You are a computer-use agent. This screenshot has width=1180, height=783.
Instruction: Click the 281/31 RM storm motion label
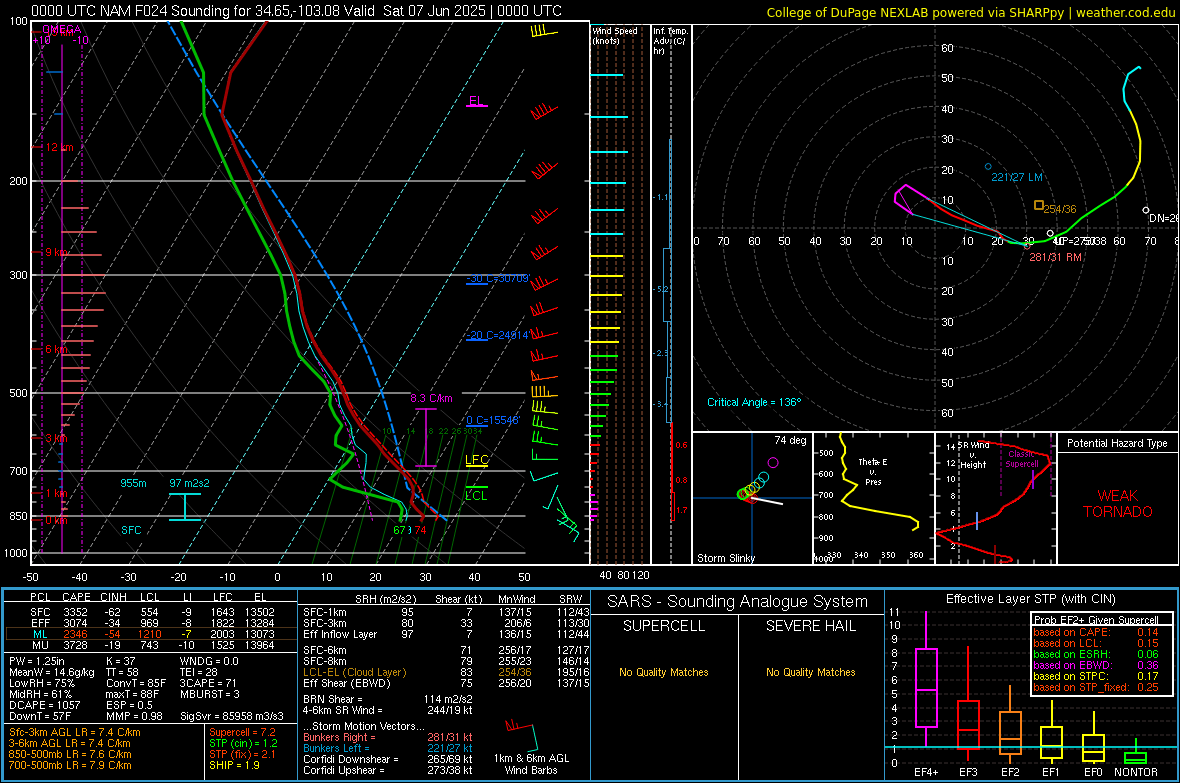[x=1055, y=257]
